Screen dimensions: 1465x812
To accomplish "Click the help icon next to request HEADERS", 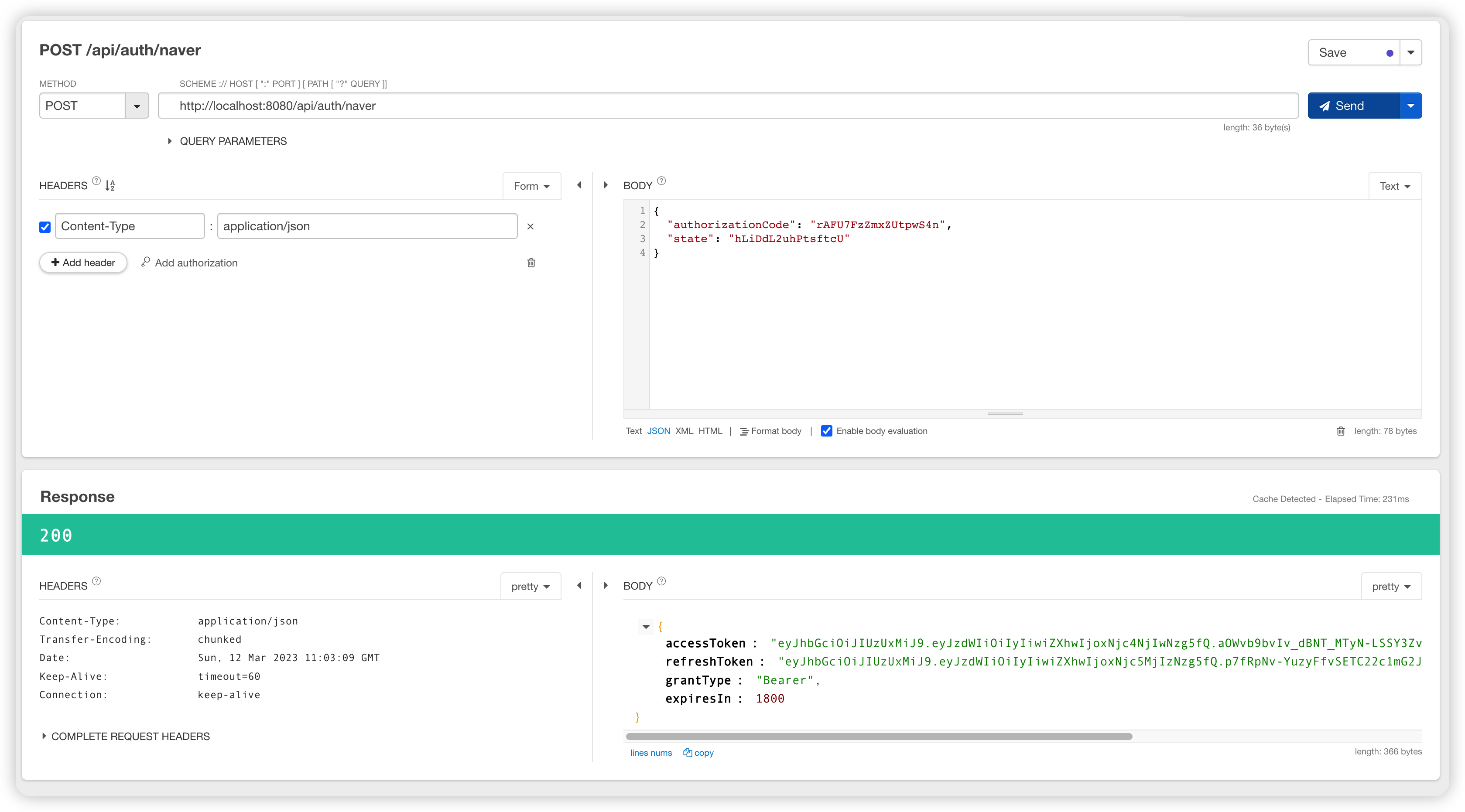I will (x=96, y=181).
